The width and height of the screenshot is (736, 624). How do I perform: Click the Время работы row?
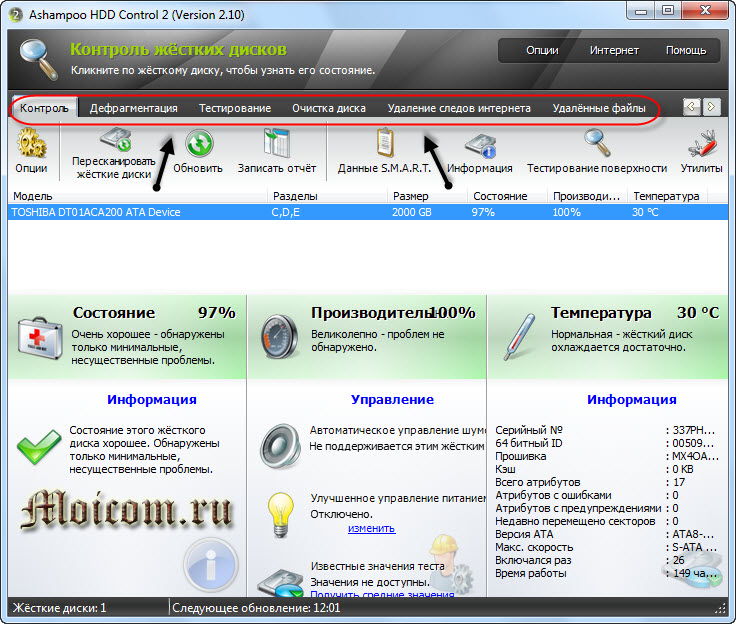[x=606, y=573]
